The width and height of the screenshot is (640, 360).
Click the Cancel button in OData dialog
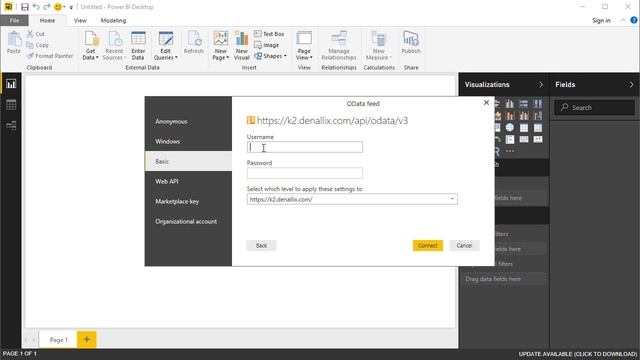pyautogui.click(x=464, y=245)
